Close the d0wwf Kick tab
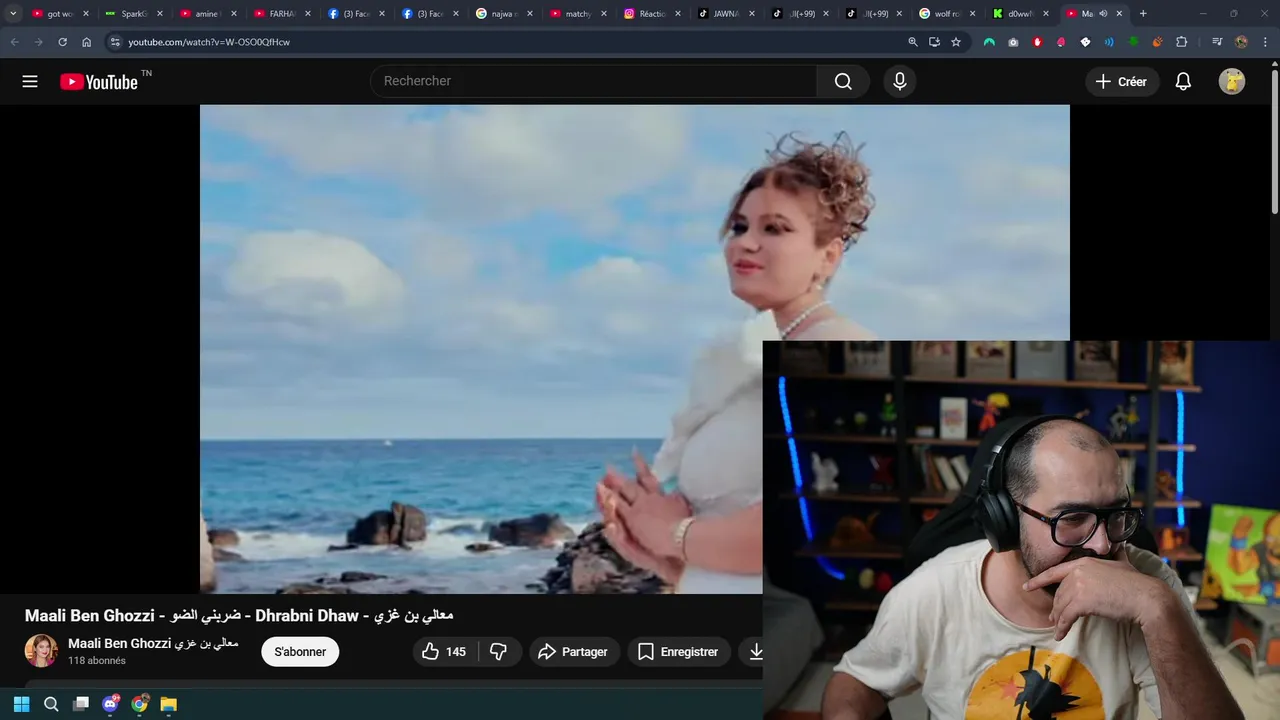 click(1046, 14)
